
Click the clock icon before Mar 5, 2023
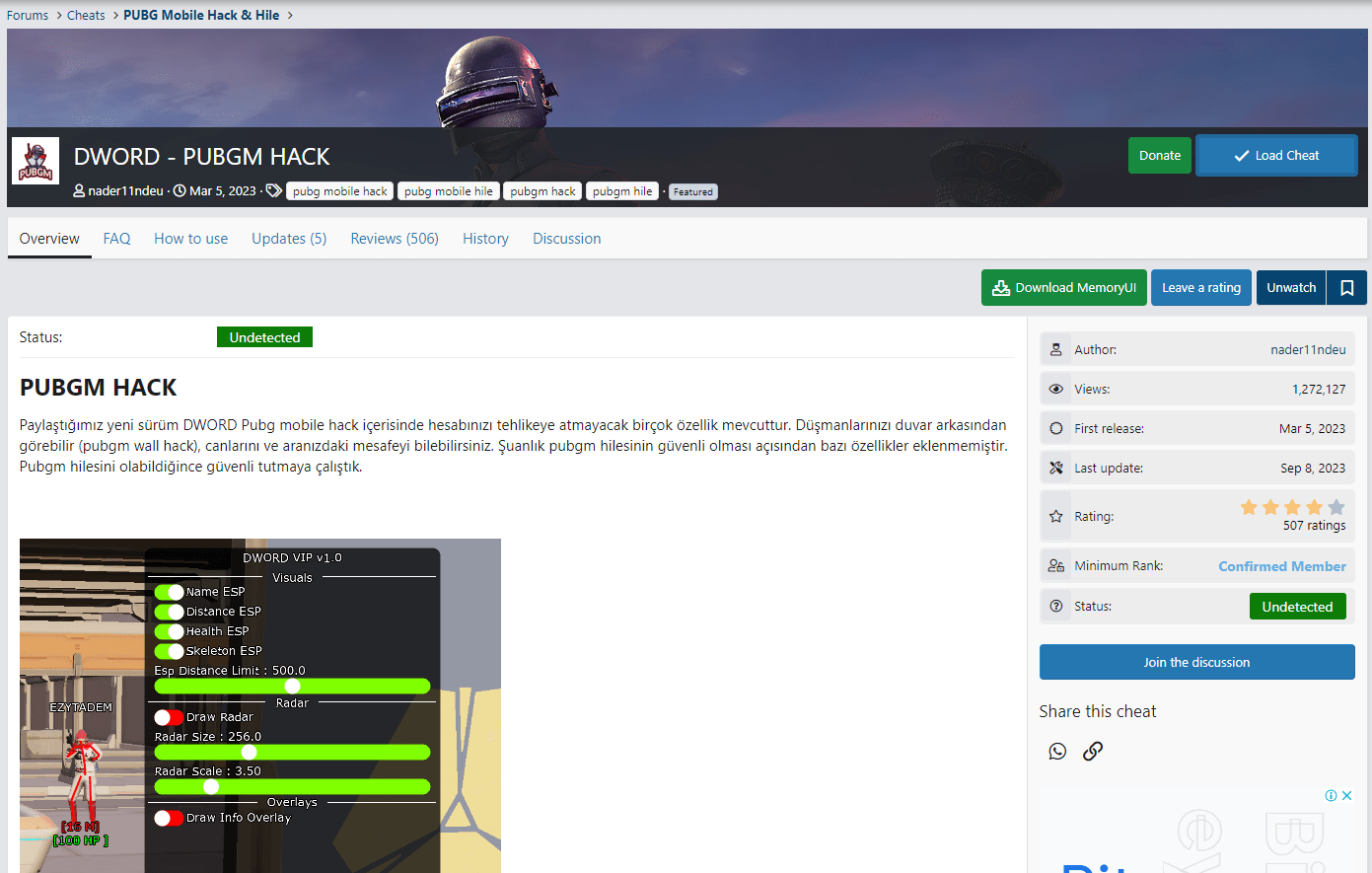(x=180, y=190)
